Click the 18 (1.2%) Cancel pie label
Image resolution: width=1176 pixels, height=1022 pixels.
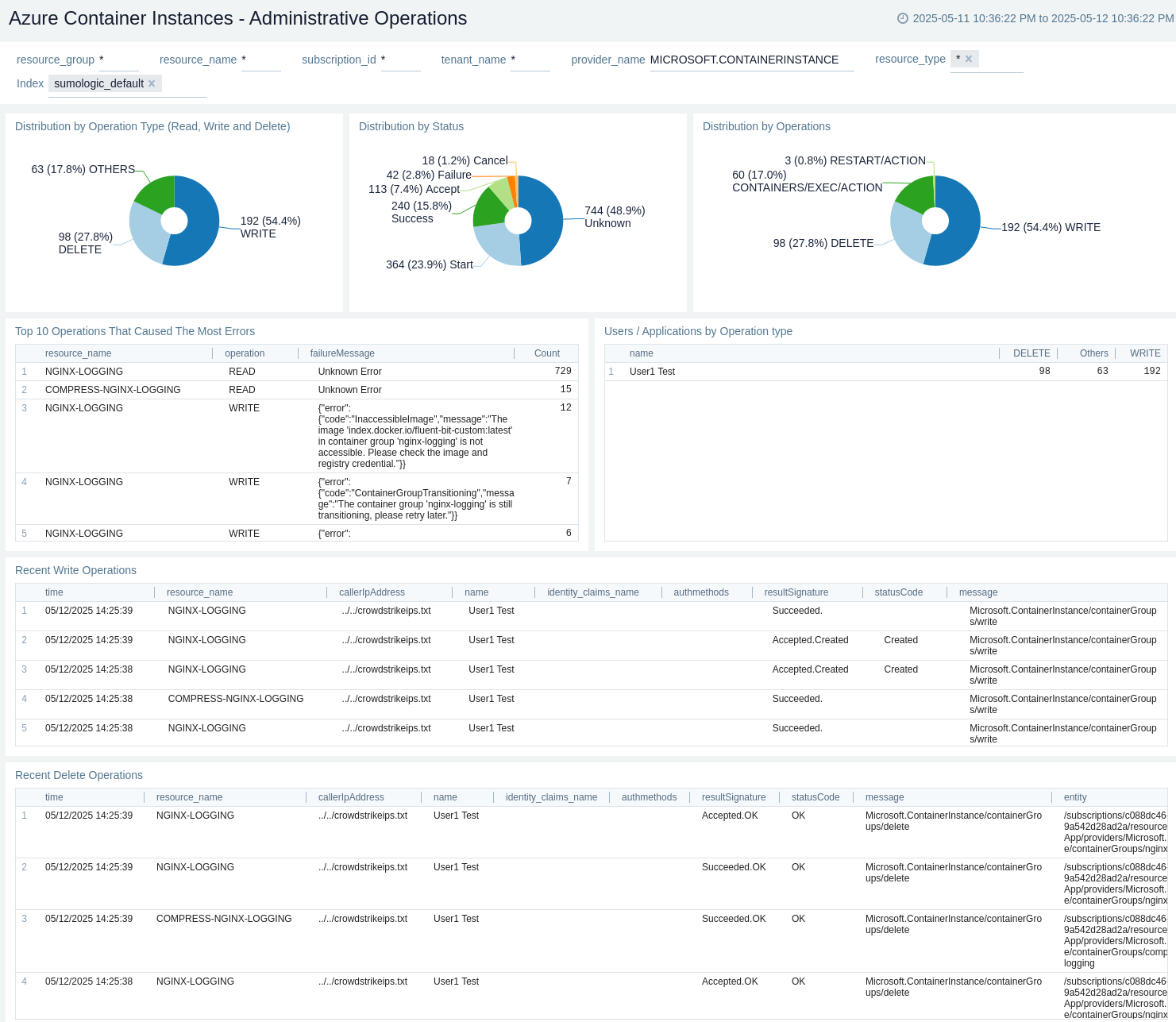point(465,160)
